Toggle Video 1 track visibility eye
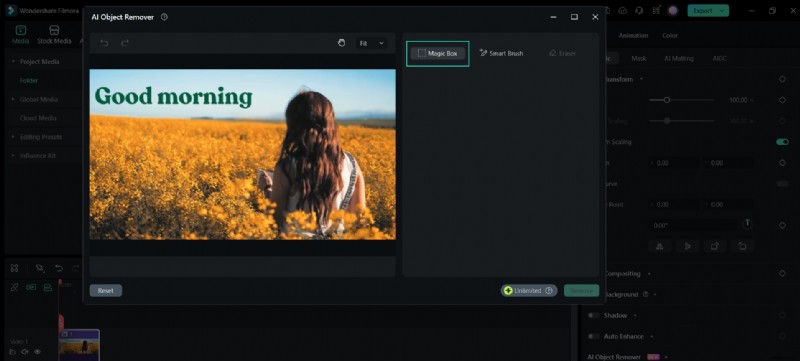Image resolution: width=800 pixels, height=361 pixels. coord(37,352)
